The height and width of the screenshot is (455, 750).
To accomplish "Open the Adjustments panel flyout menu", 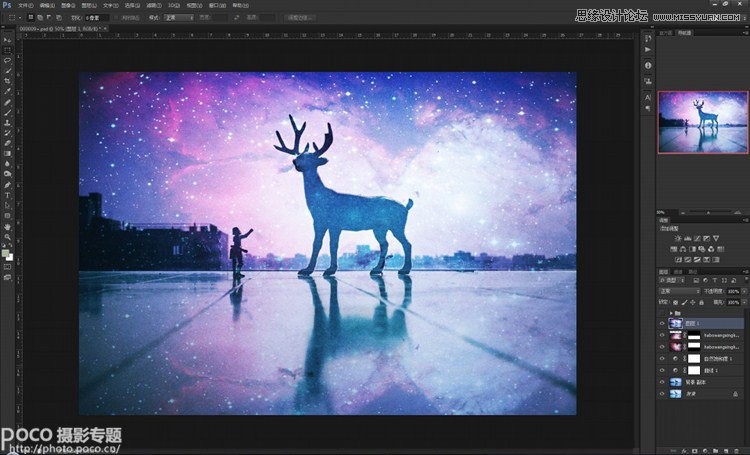I will pyautogui.click(x=745, y=220).
